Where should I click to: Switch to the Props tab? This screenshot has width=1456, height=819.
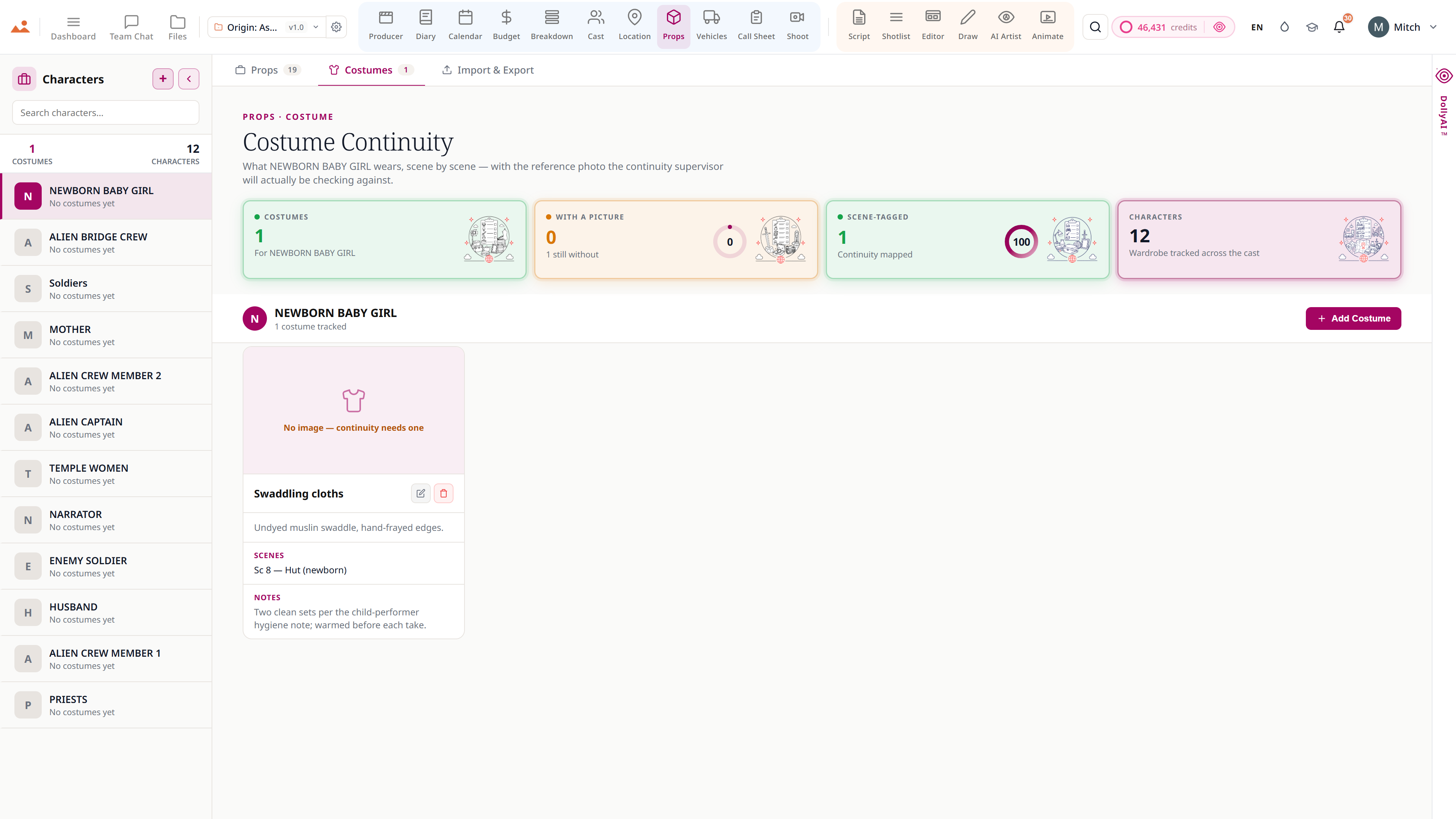(267, 70)
